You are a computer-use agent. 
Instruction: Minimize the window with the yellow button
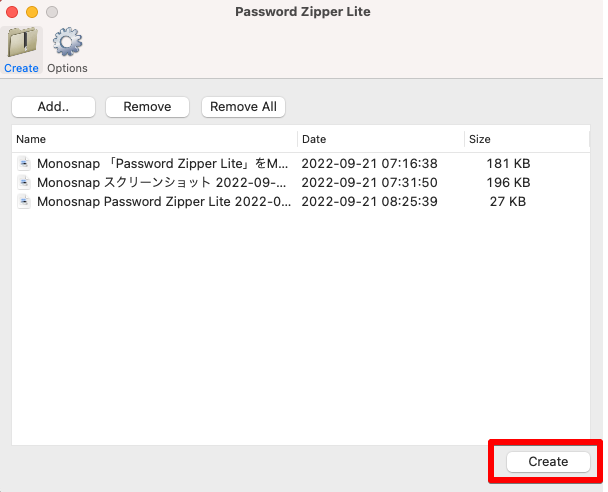point(32,12)
